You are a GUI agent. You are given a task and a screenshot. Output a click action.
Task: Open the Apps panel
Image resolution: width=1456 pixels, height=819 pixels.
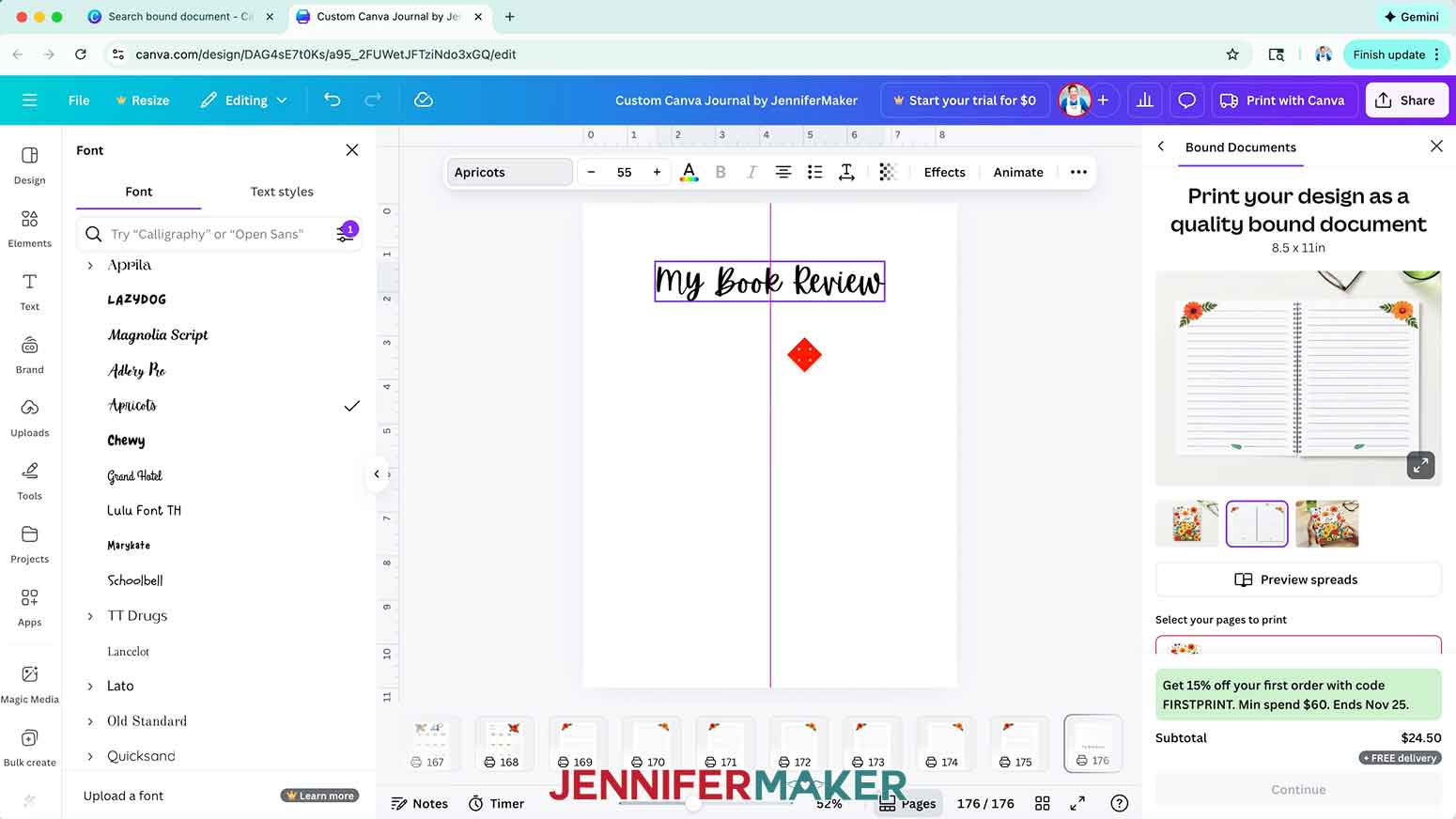pyautogui.click(x=29, y=607)
